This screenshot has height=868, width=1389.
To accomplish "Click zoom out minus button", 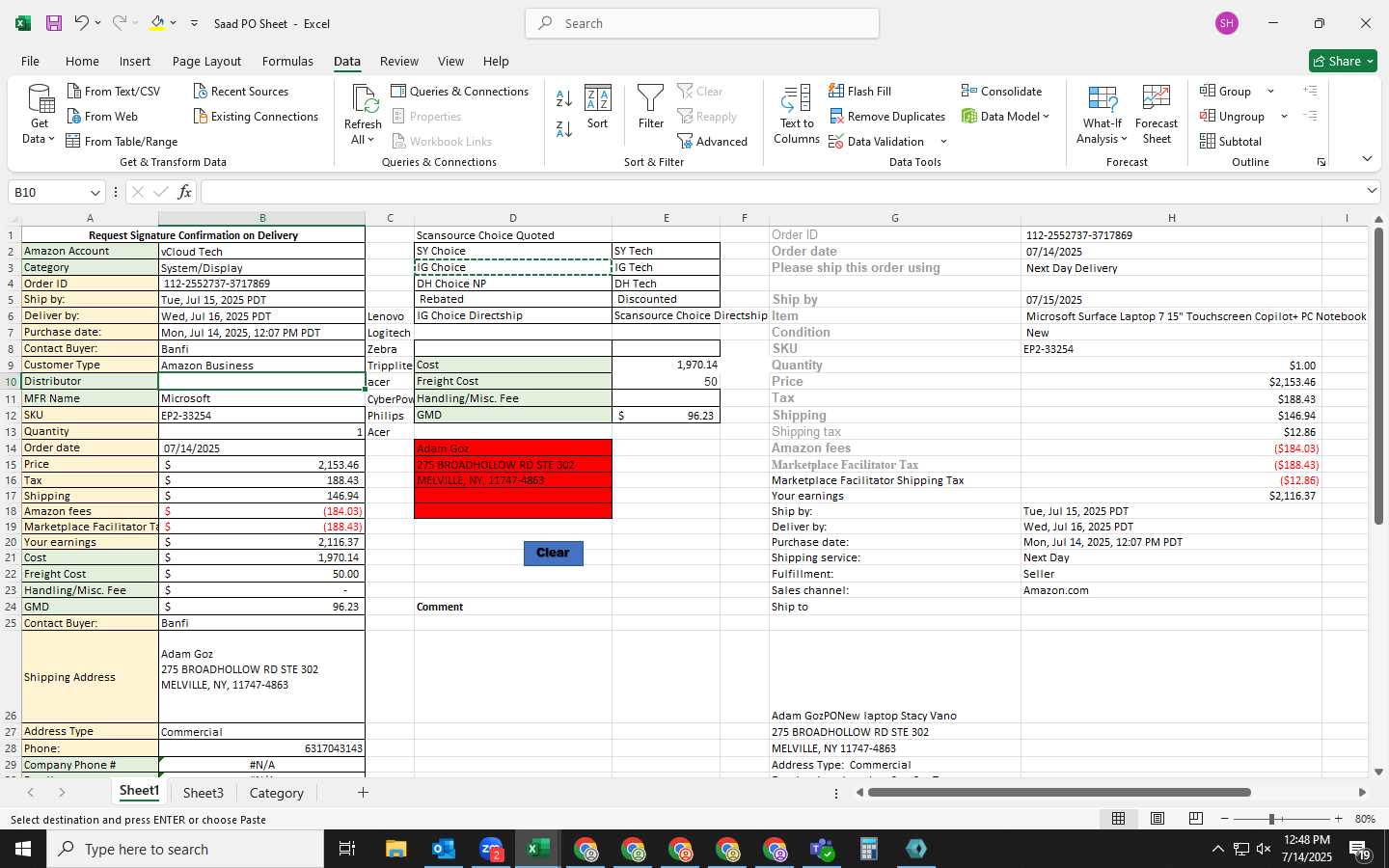I will click(1224, 819).
